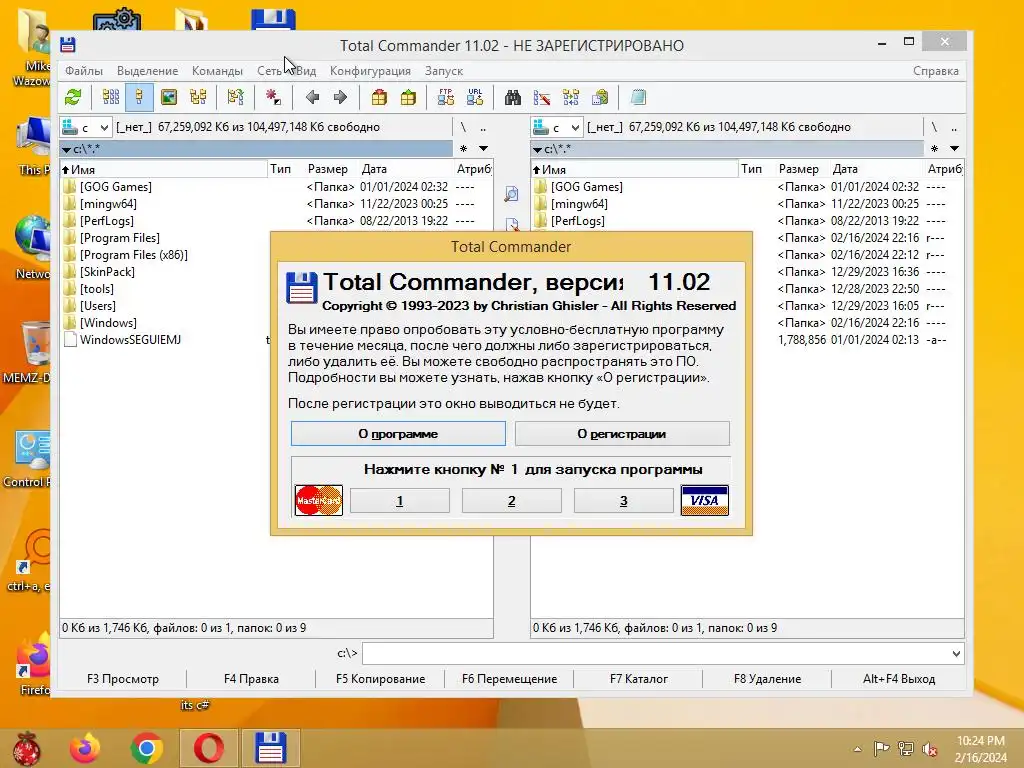The height and width of the screenshot is (768, 1024).
Task: Sort left panel by Имя column header
Action: pos(163,169)
